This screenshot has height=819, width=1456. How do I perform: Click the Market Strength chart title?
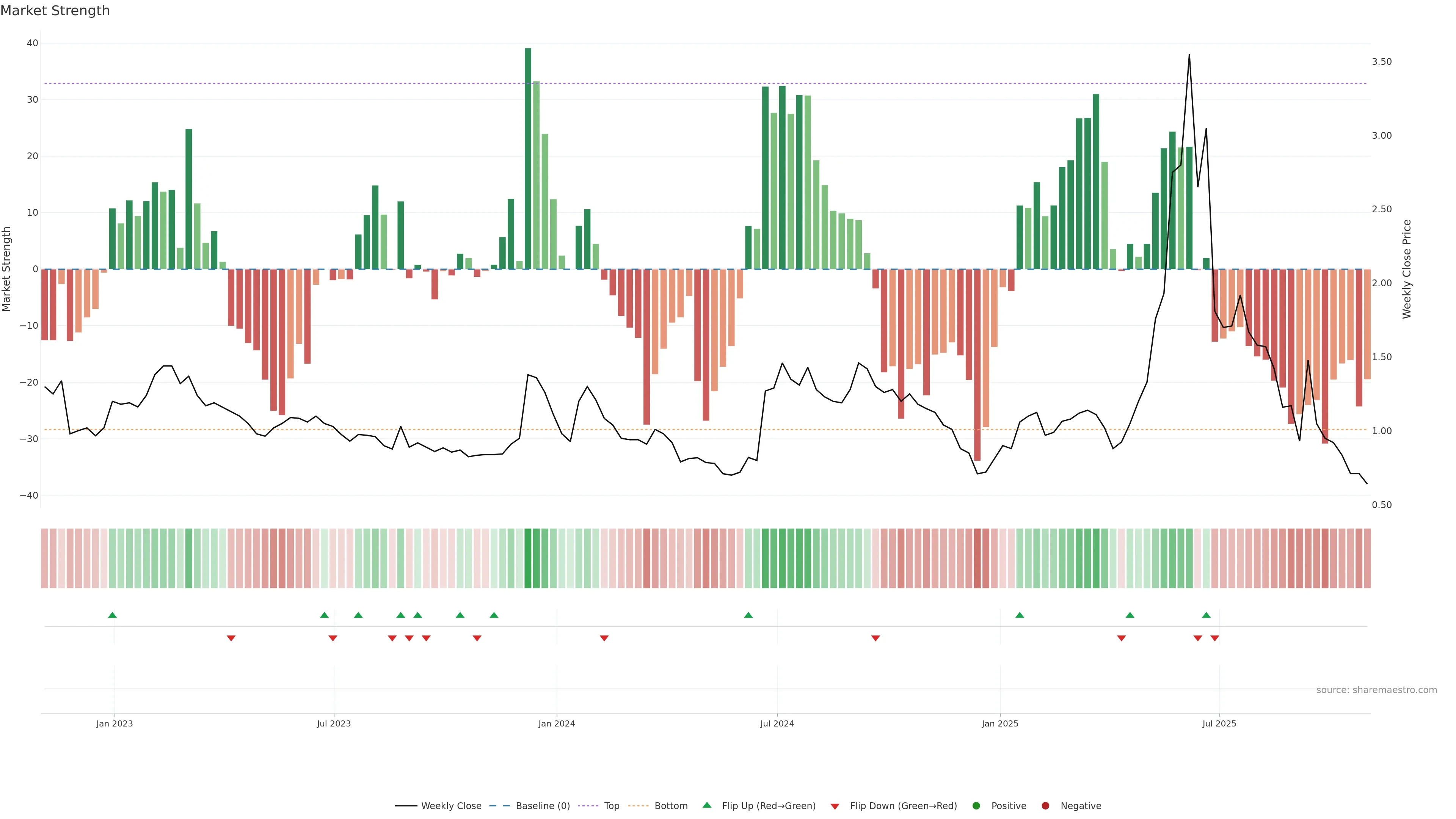(x=55, y=11)
